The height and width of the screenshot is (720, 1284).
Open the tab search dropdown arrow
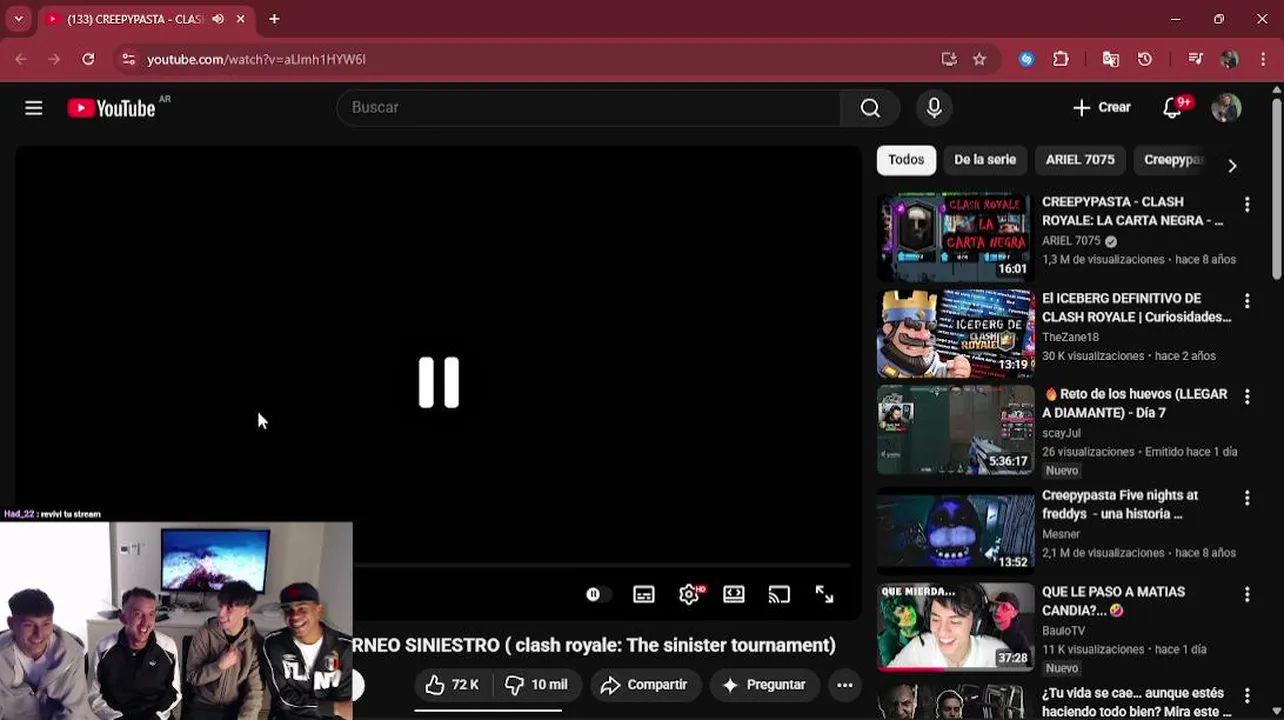coord(18,19)
